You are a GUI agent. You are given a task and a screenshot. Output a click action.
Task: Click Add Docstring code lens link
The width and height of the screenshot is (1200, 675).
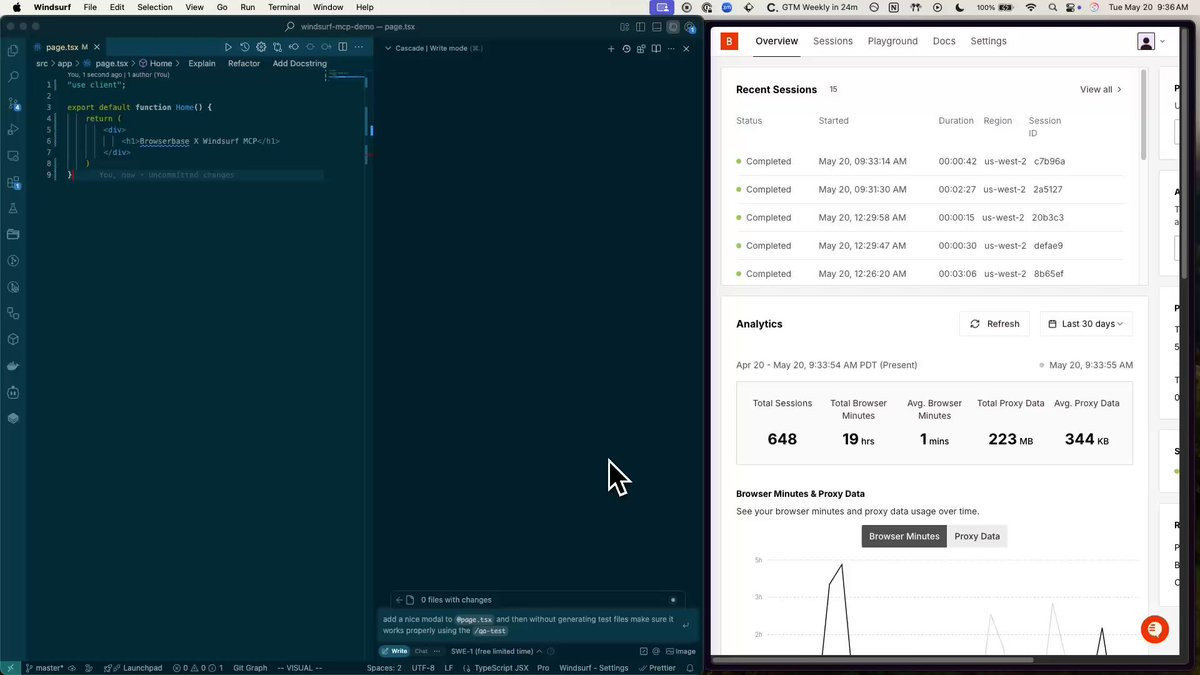[300, 63]
